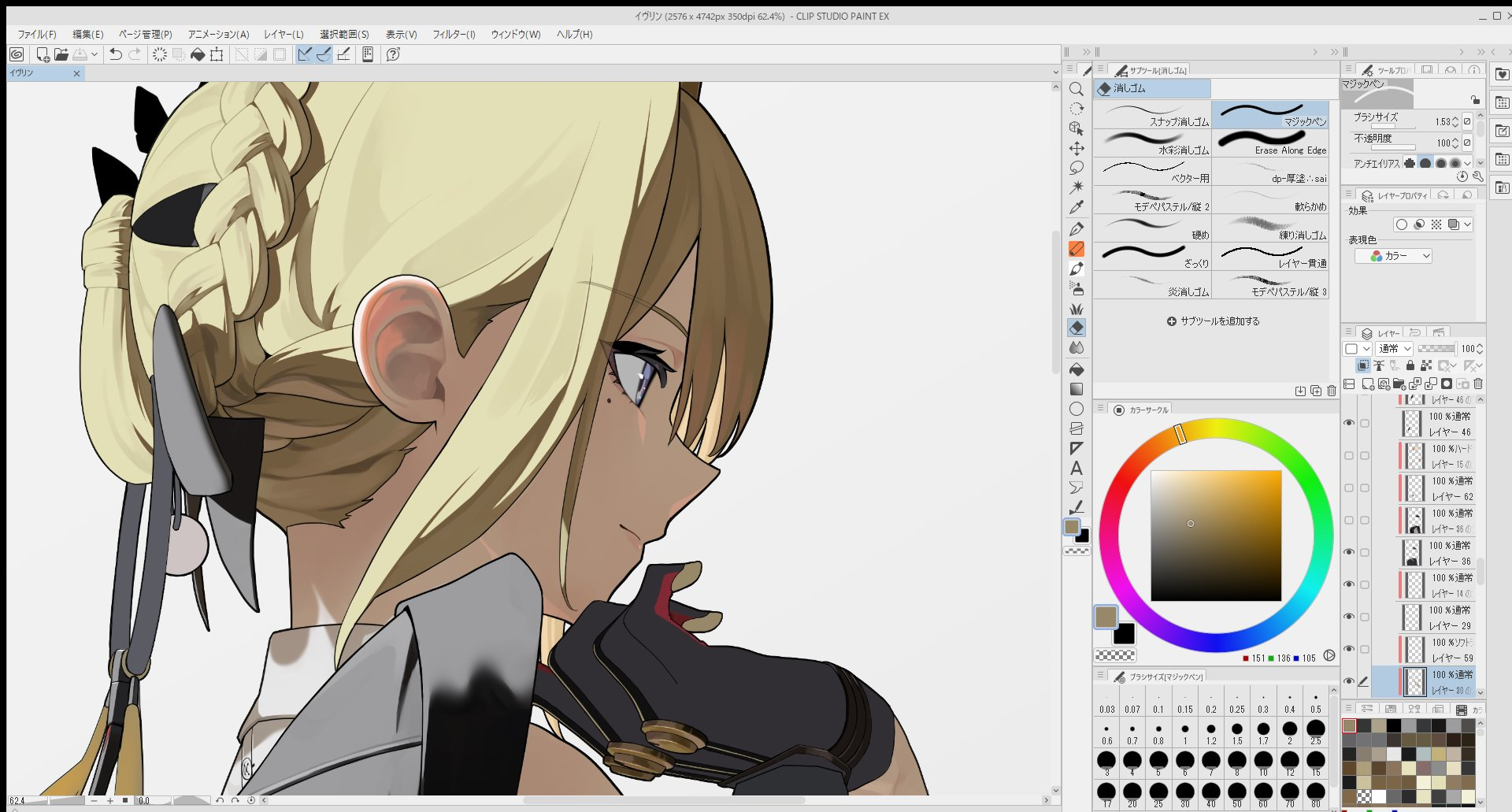Image resolution: width=1512 pixels, height=812 pixels.
Task: Select the 練り消しゴム sub tool
Action: [1271, 228]
